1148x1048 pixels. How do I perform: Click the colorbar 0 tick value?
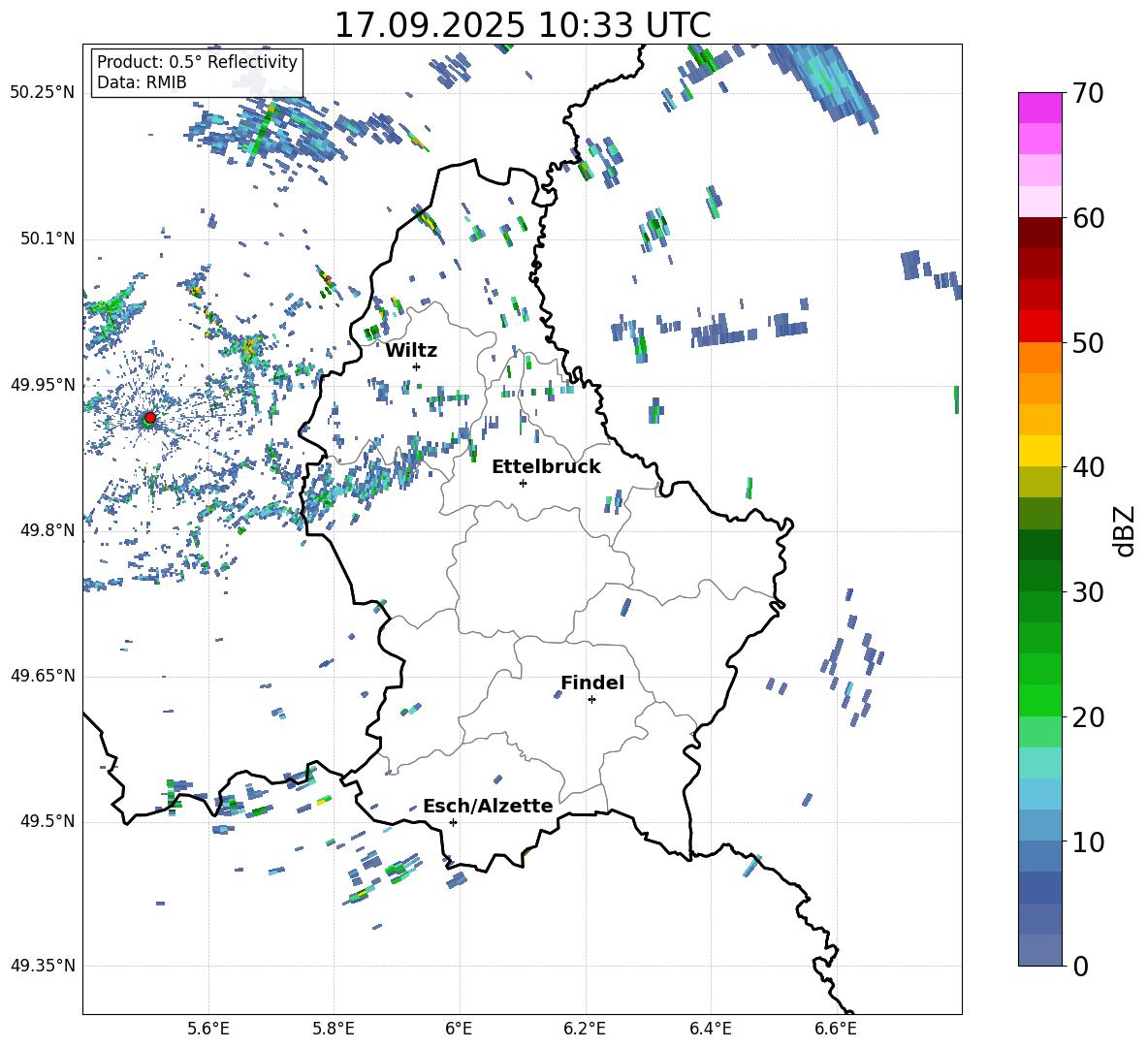pyautogui.click(x=1080, y=966)
